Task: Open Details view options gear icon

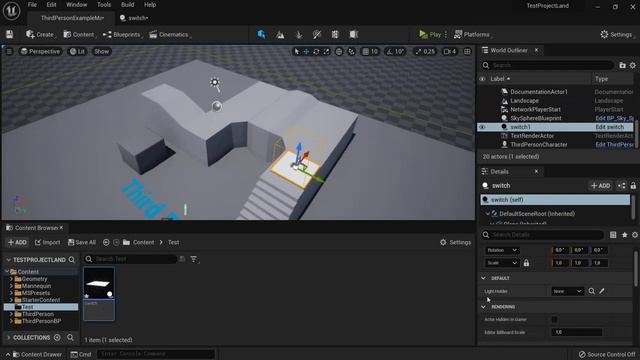Action: click(x=635, y=235)
